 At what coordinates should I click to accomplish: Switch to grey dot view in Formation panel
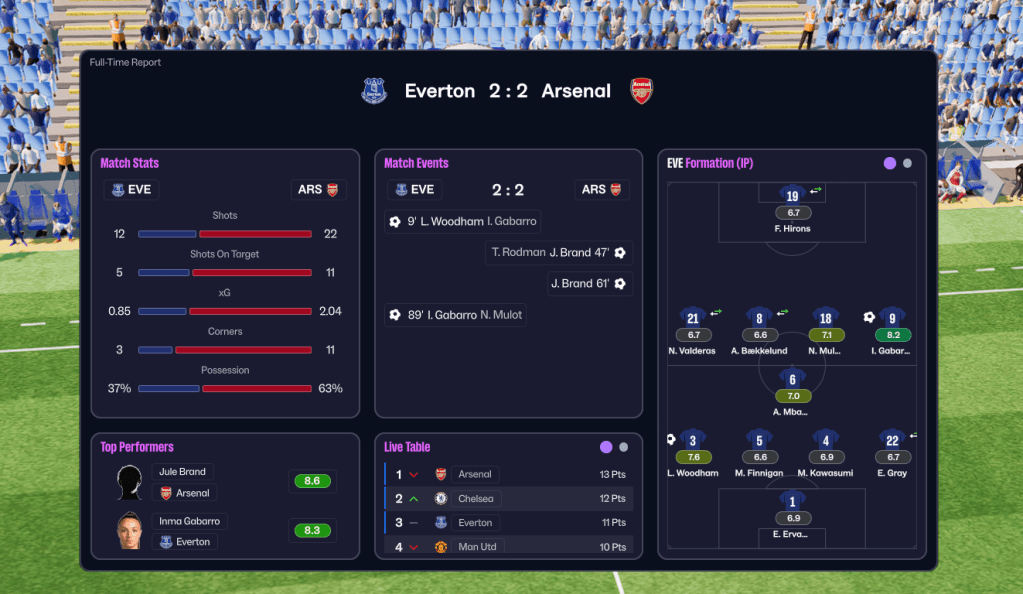coord(907,163)
